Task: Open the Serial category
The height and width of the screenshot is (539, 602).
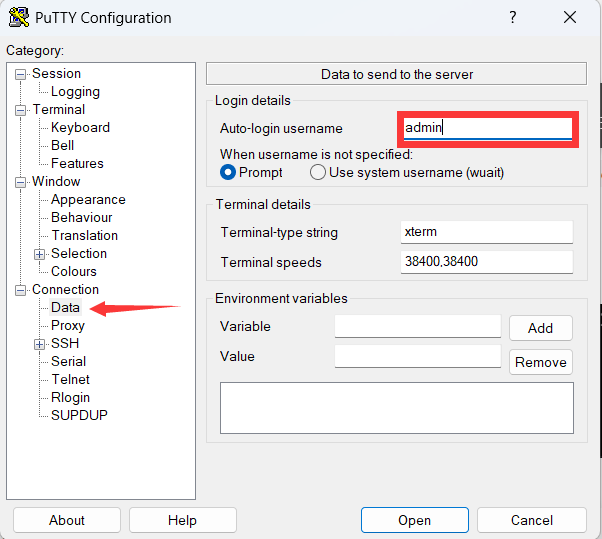Action: 68,361
